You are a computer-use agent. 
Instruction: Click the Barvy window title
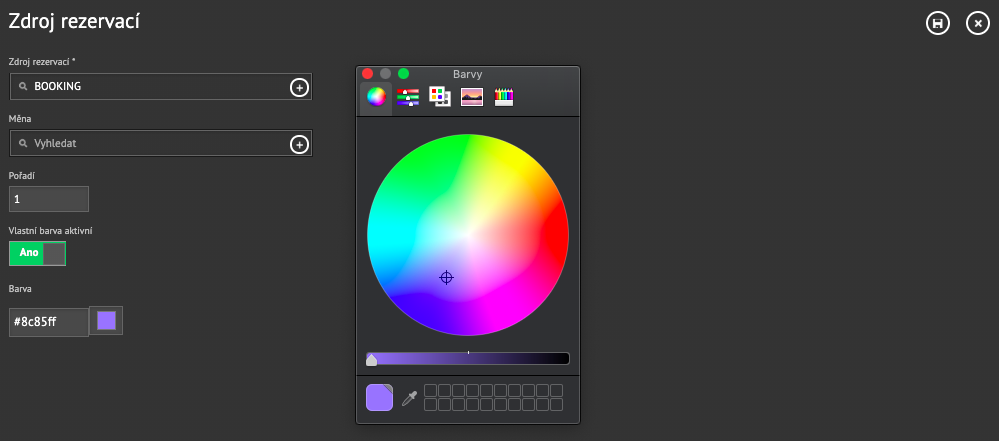pyautogui.click(x=468, y=74)
